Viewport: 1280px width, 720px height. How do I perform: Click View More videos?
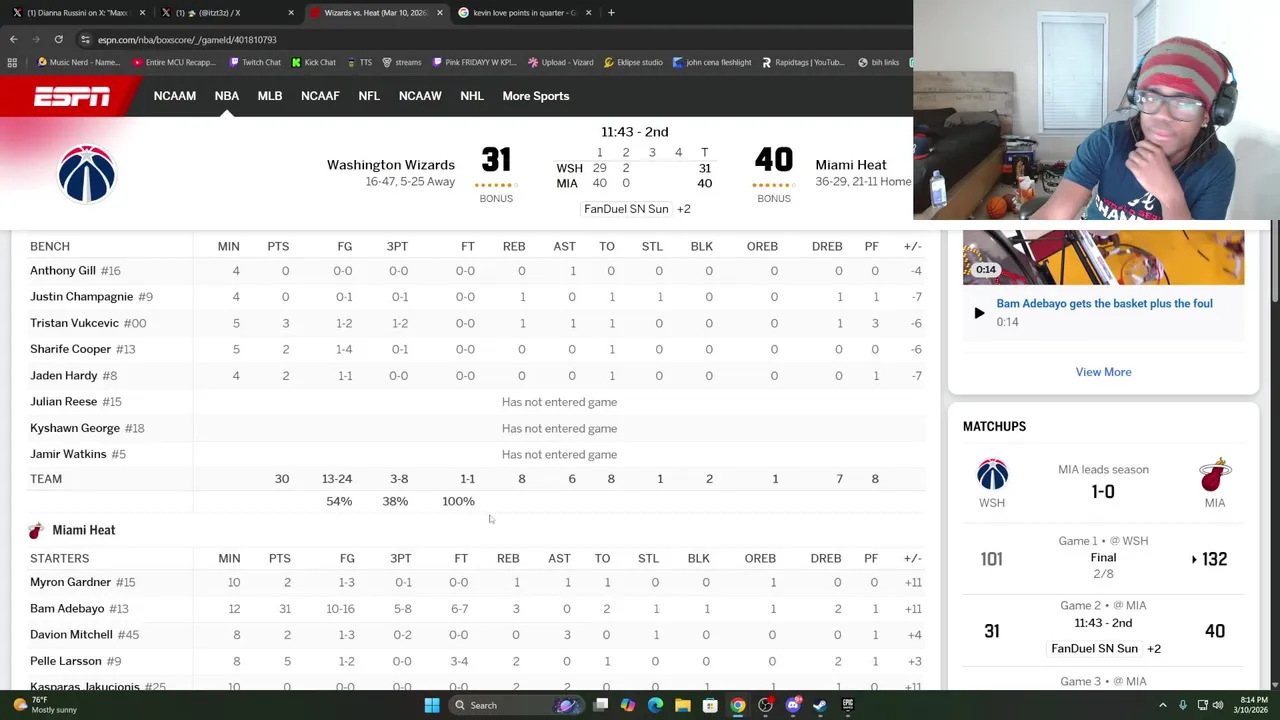click(x=1103, y=372)
